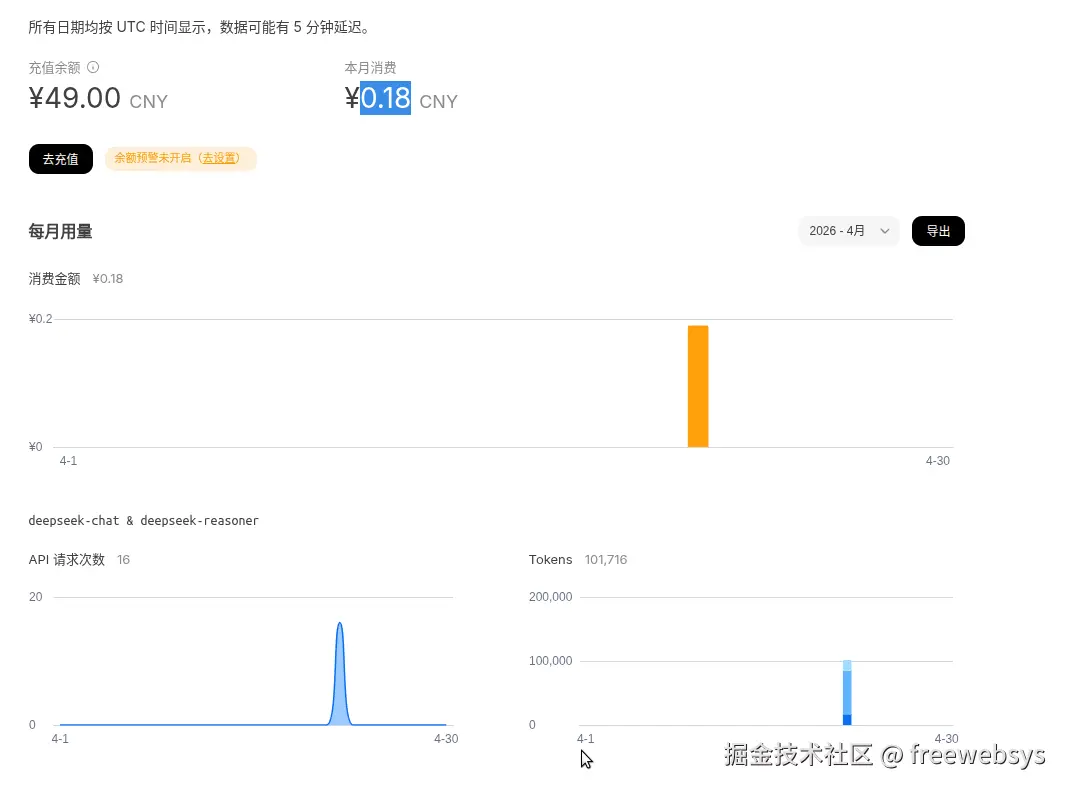Click the API 请求次数 label
Screen dimensions: 1068x792
[x=67, y=560]
